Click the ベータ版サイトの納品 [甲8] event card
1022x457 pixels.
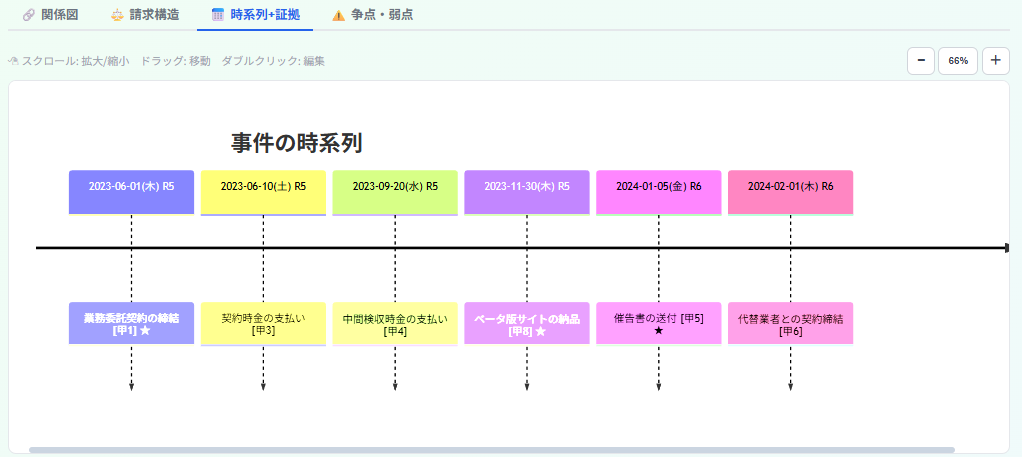pyautogui.click(x=527, y=323)
